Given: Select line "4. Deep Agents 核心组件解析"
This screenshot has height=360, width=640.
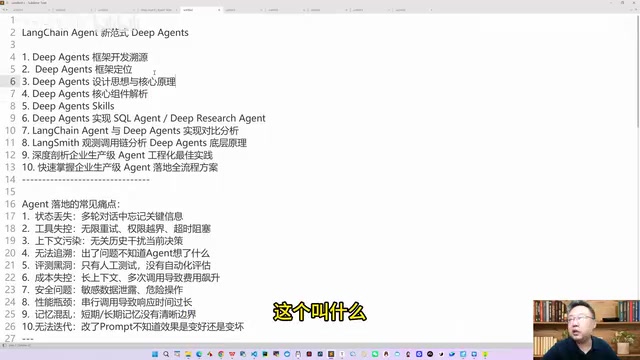Looking at the screenshot, I should [x=85, y=94].
